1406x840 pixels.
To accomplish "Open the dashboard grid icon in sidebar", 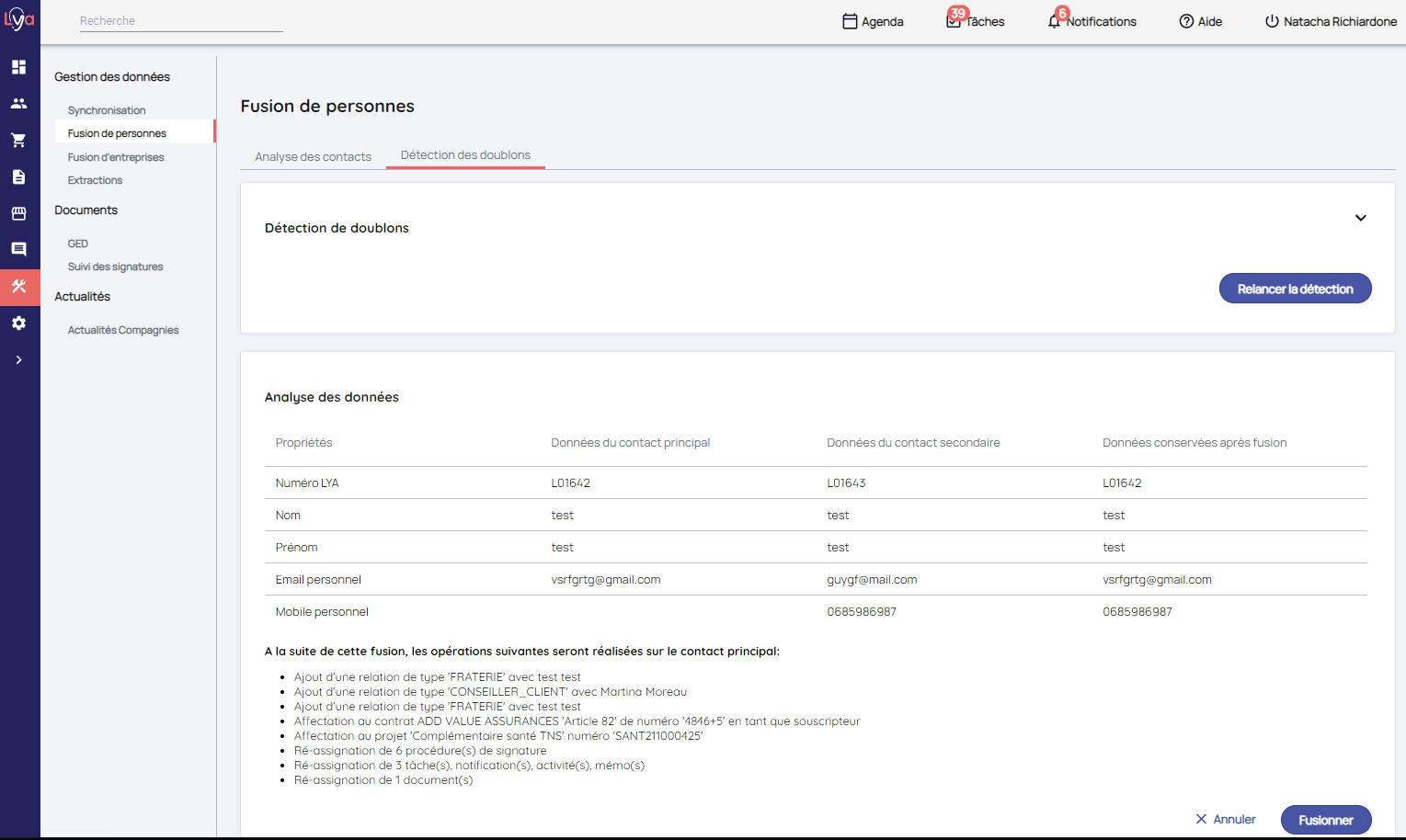I will (x=18, y=67).
